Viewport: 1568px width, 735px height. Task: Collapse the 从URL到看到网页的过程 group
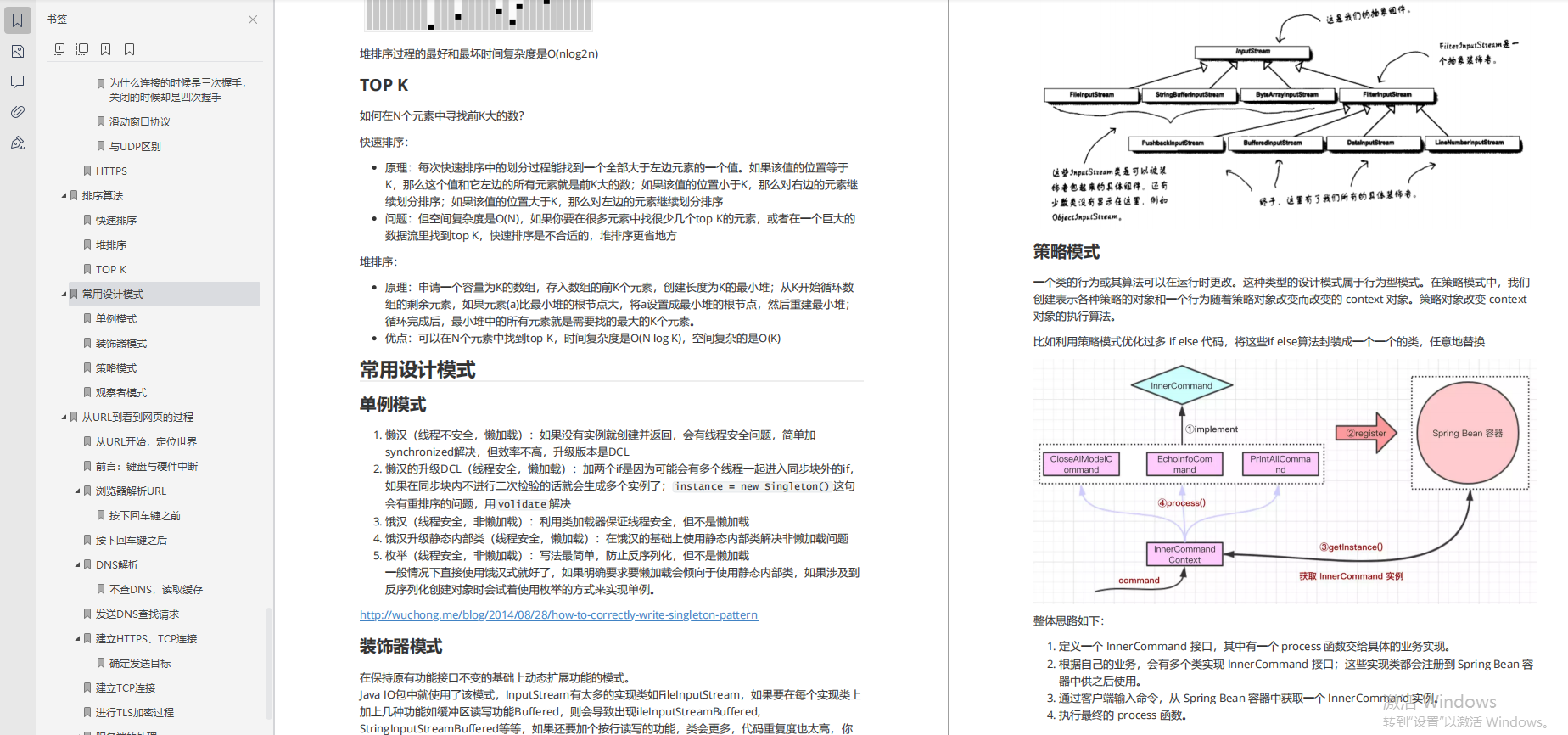pos(64,417)
